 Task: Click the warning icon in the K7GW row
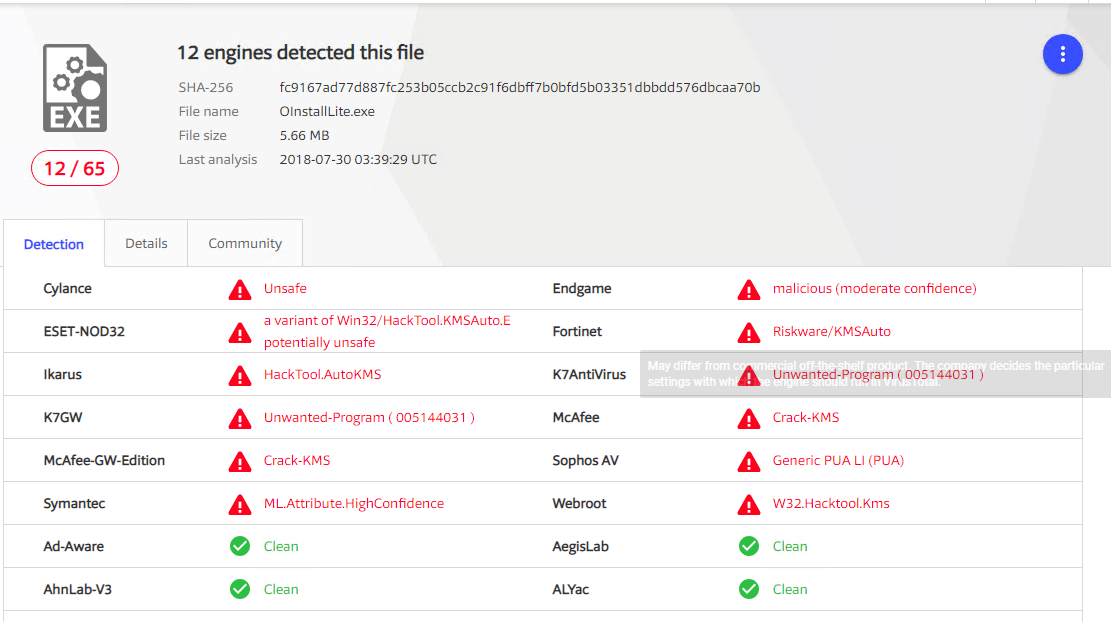click(x=240, y=419)
